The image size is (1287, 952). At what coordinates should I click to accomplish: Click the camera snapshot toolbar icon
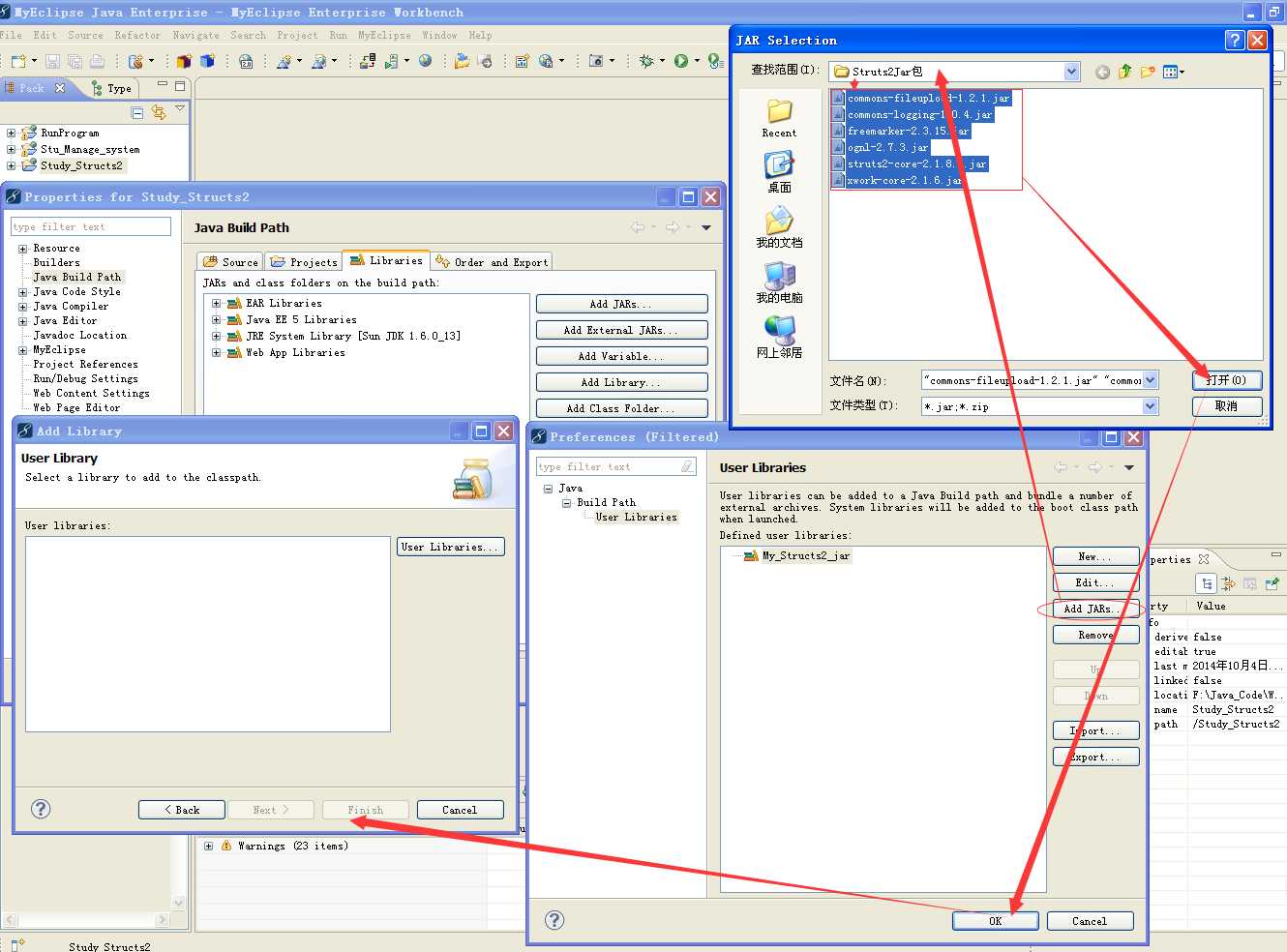[x=596, y=61]
